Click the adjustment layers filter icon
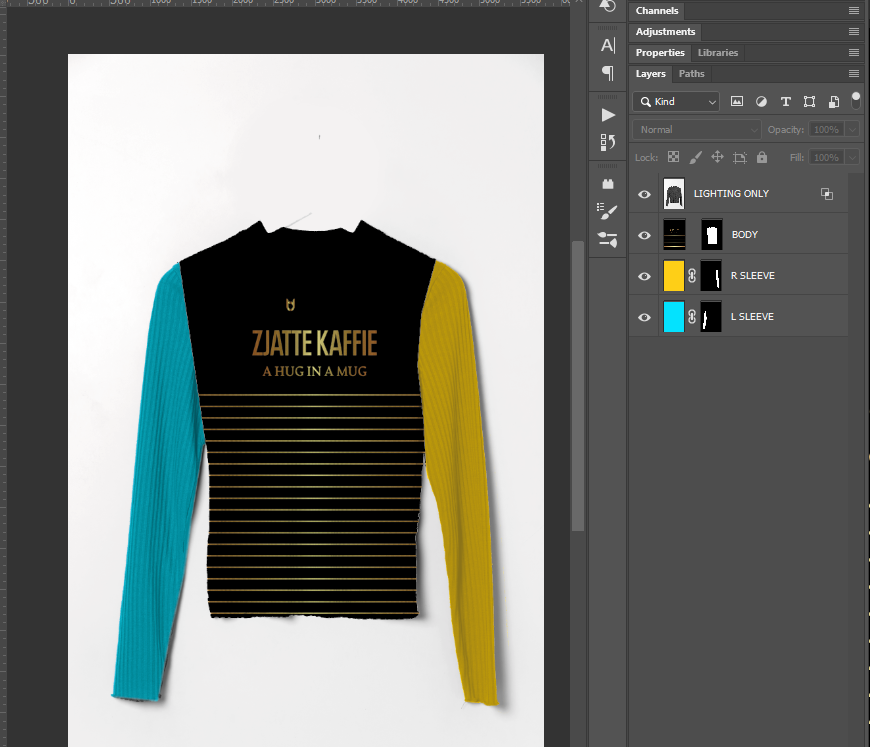This screenshot has width=870, height=747. pos(761,101)
